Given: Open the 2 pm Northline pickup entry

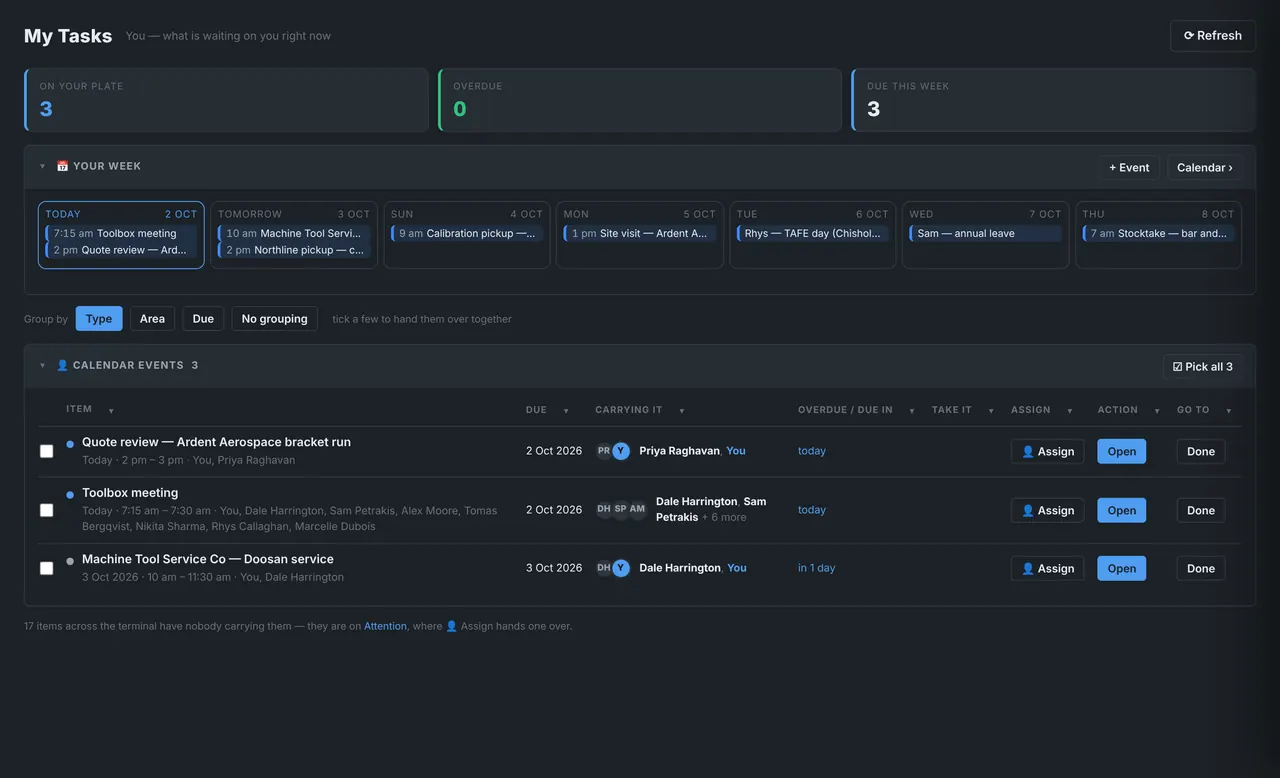Looking at the screenshot, I should [x=294, y=250].
